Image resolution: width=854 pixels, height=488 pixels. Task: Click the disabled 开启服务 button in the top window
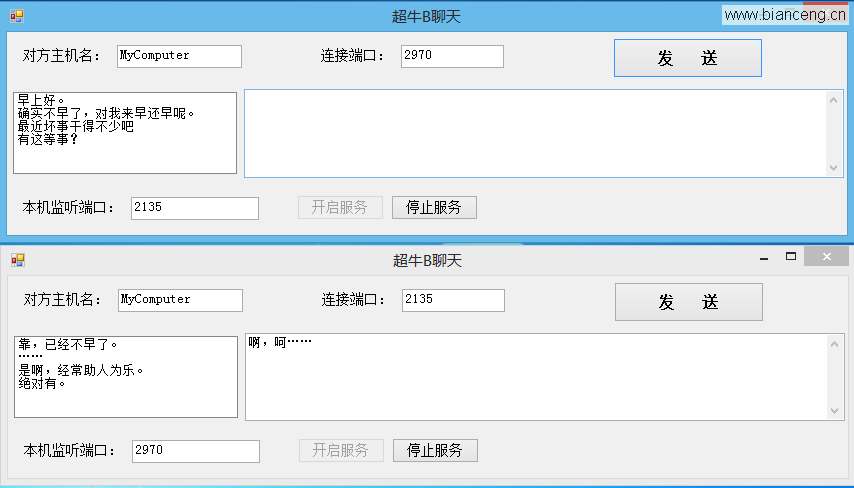[340, 208]
